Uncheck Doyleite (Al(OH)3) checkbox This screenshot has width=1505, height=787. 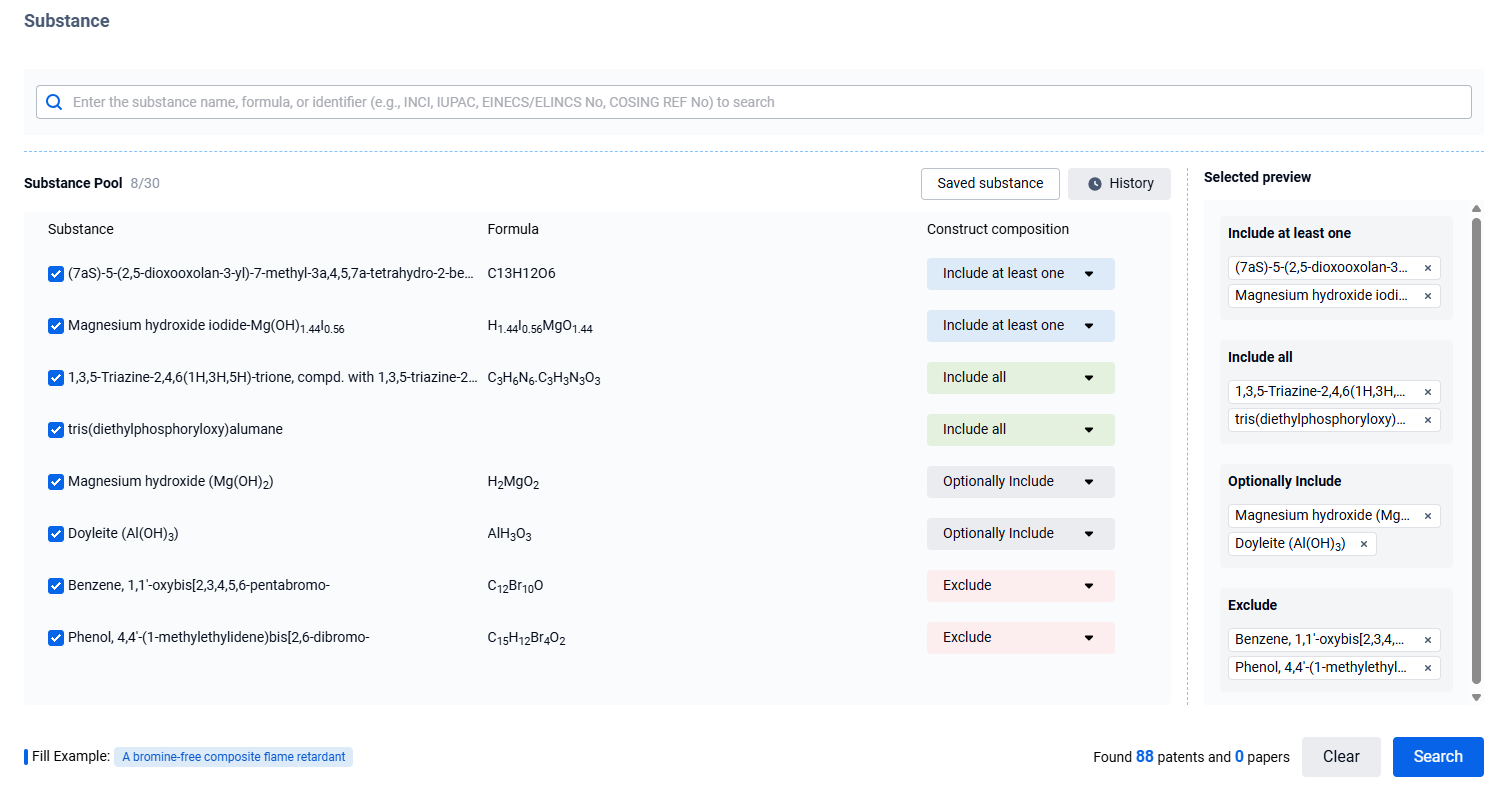[56, 534]
